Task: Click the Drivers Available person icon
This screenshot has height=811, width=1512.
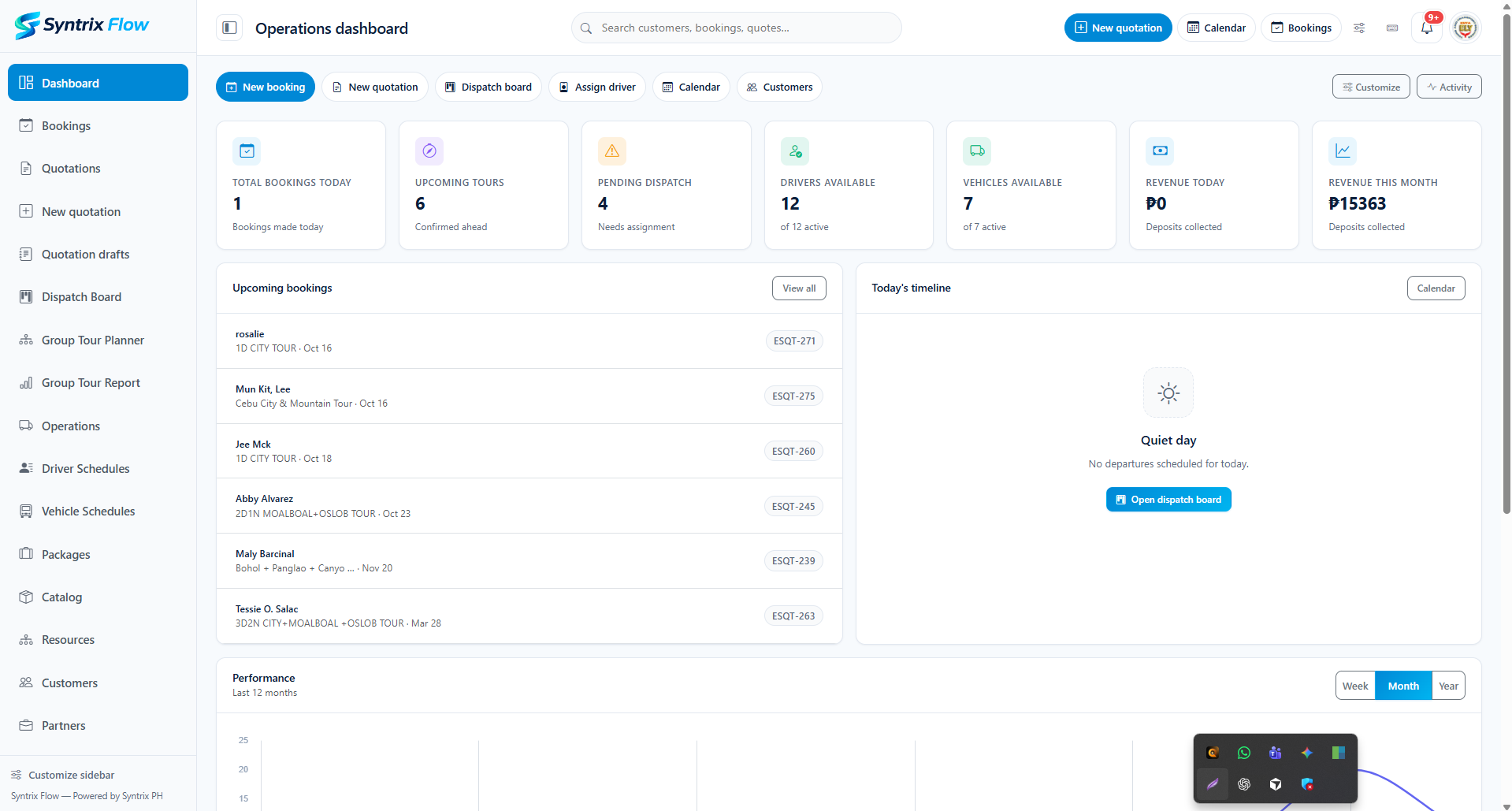Action: coord(795,151)
